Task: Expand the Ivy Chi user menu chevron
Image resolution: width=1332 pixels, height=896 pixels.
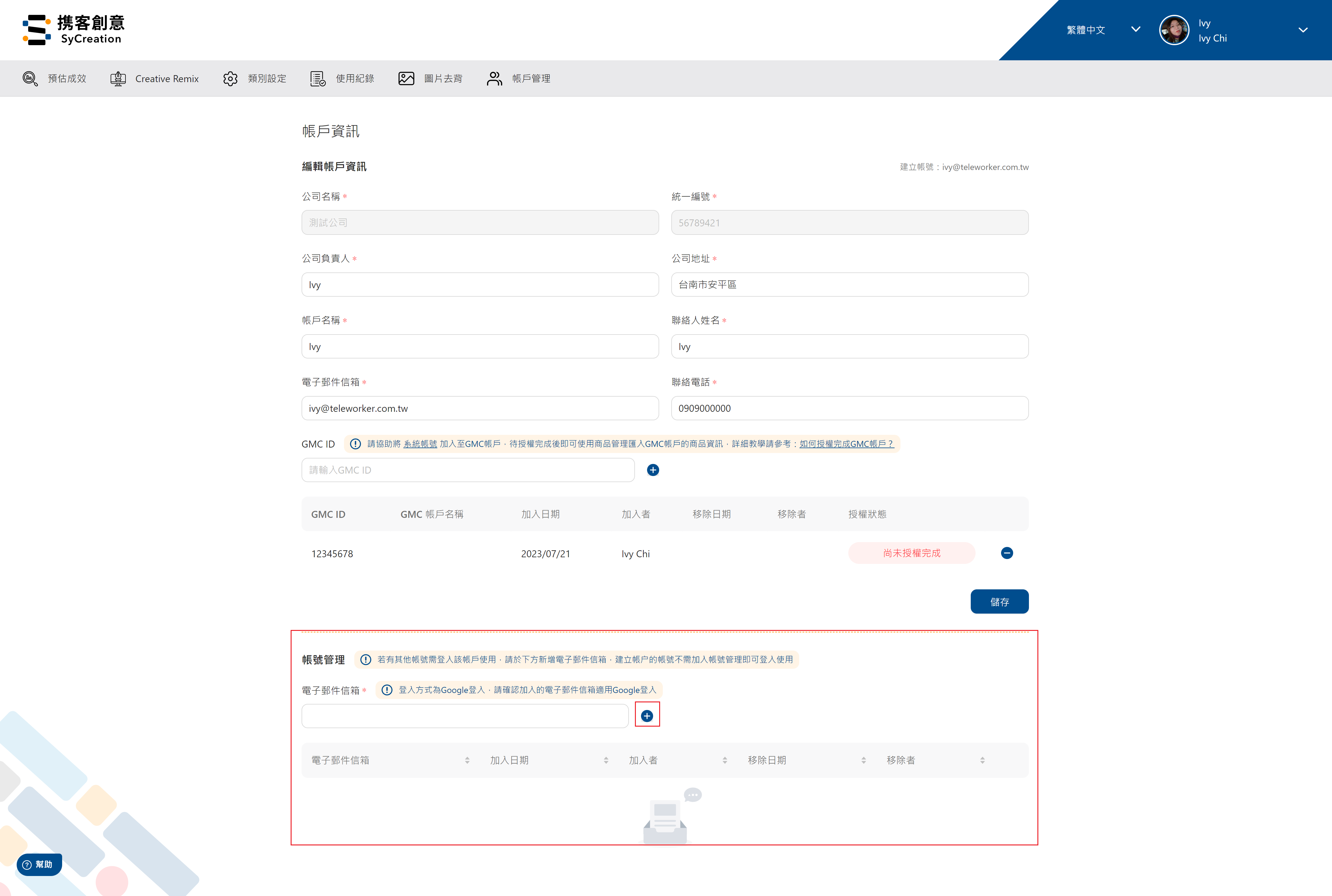Action: pyautogui.click(x=1303, y=30)
